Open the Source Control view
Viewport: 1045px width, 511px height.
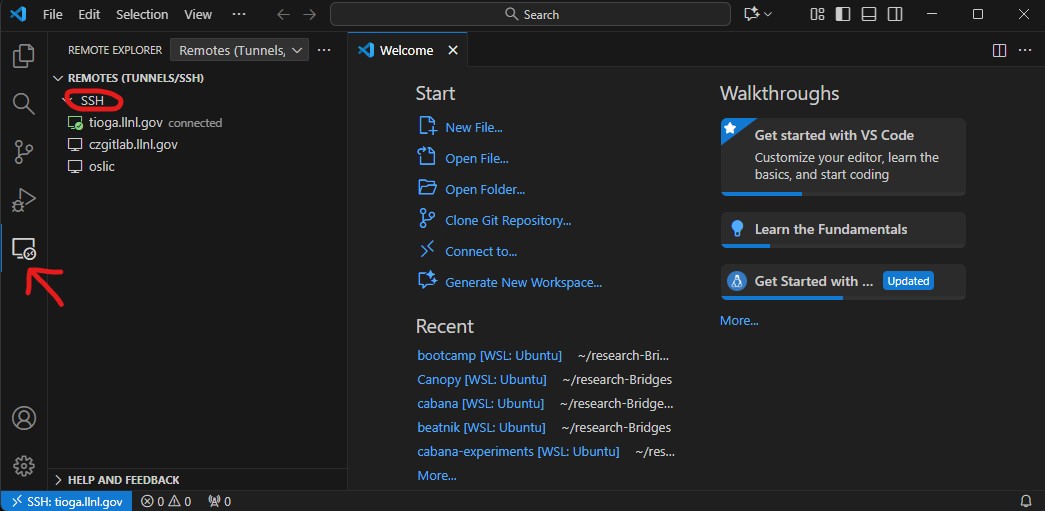point(24,152)
